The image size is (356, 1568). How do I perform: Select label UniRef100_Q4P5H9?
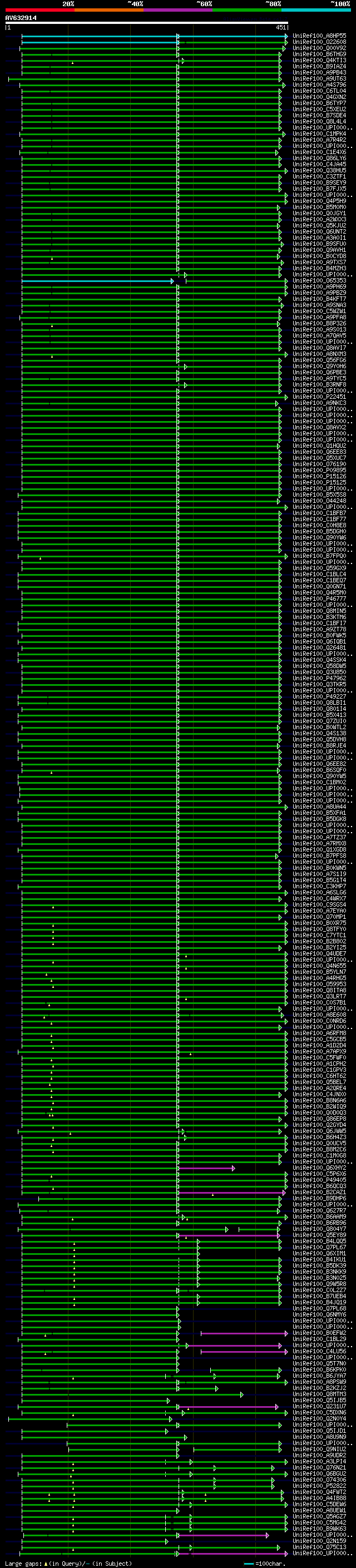(x=319, y=201)
